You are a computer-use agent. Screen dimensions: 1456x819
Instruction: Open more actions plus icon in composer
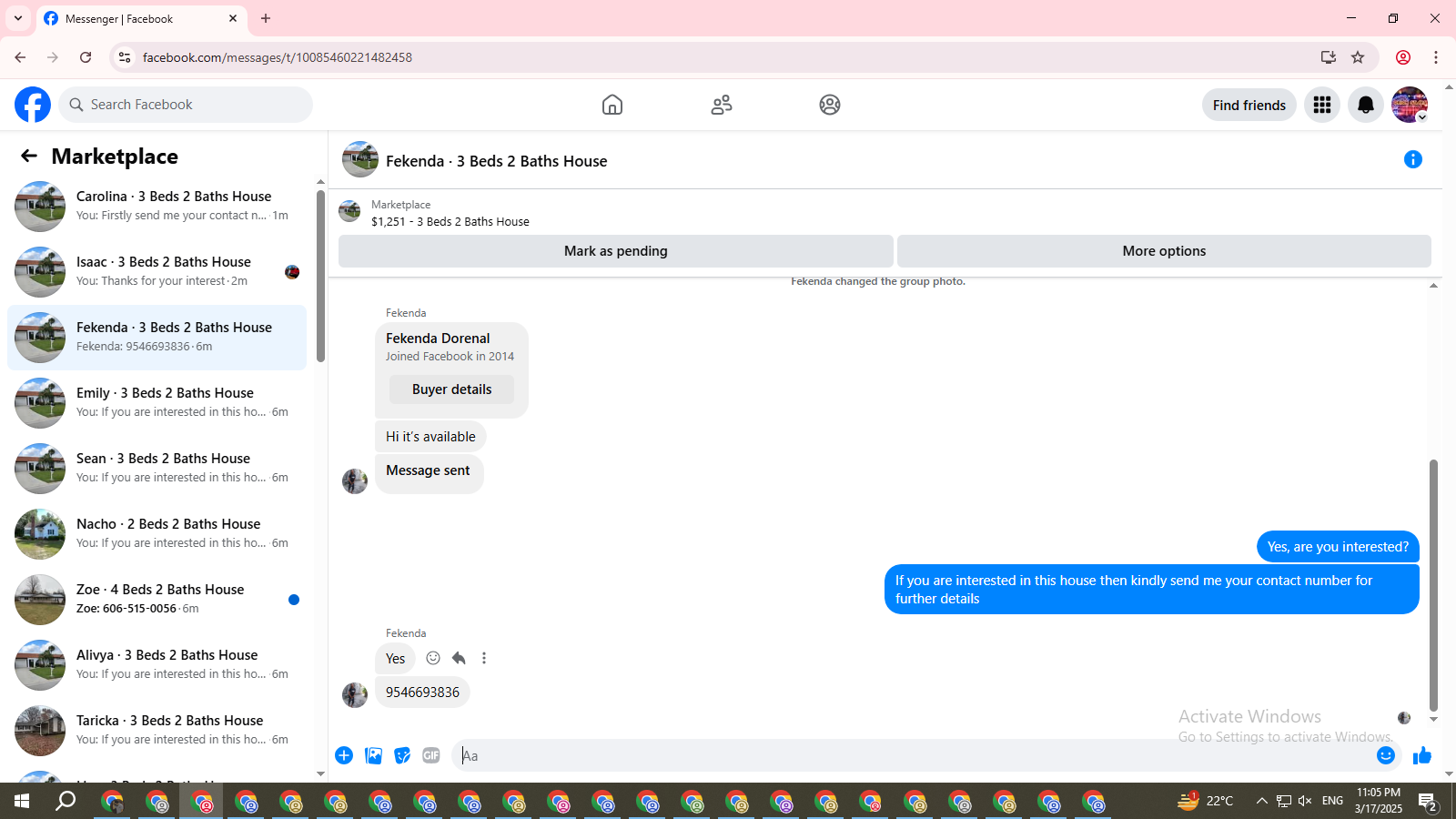(344, 755)
